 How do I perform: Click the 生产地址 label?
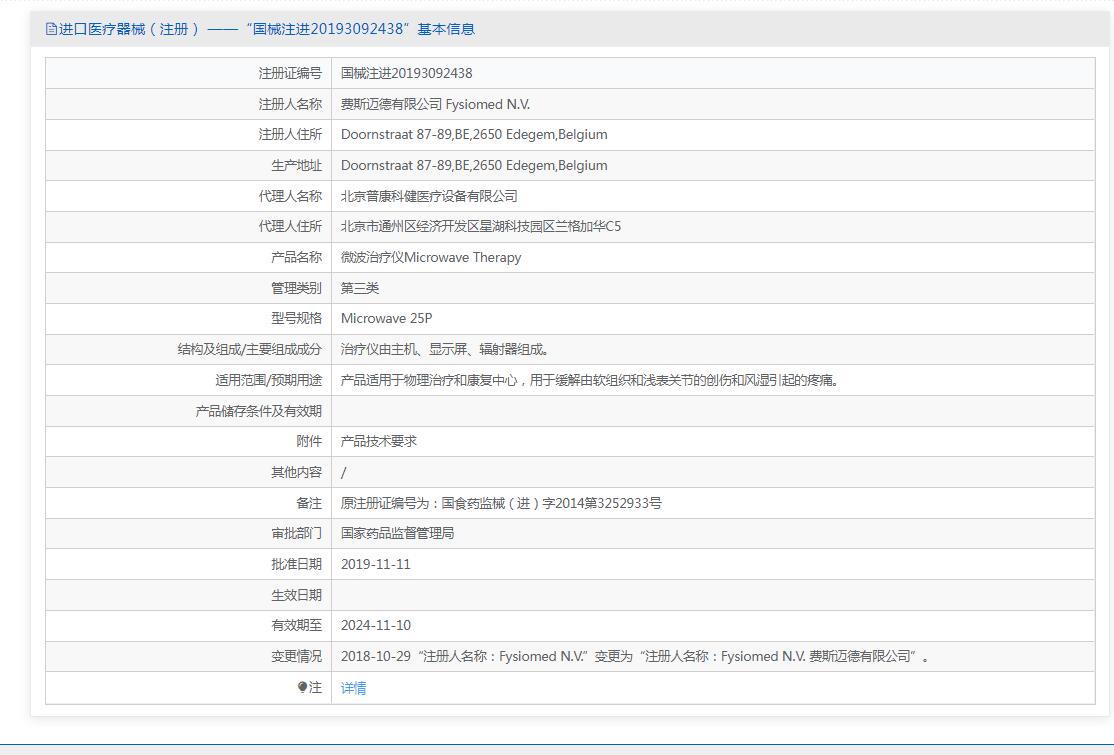pos(296,165)
